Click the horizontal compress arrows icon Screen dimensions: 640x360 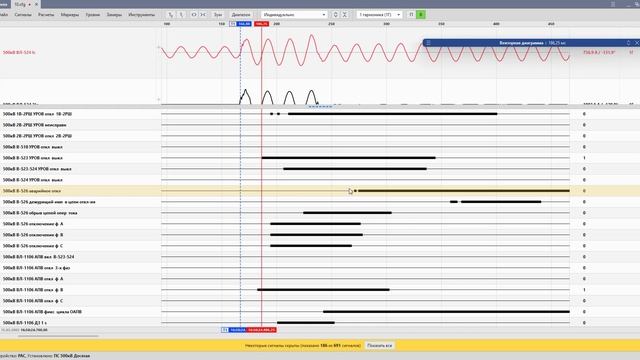coord(203,15)
